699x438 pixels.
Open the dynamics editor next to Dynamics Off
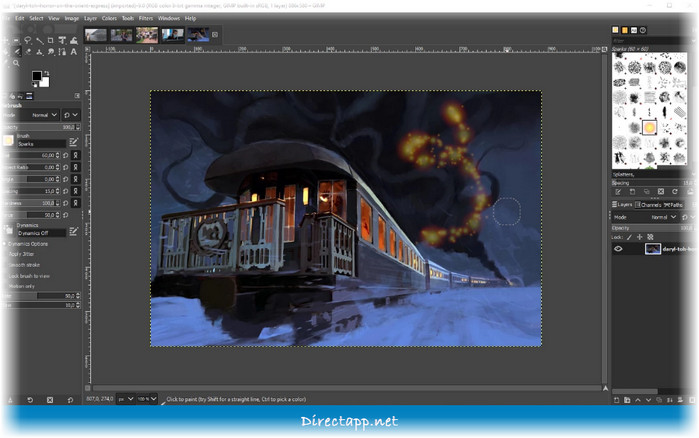coord(74,231)
